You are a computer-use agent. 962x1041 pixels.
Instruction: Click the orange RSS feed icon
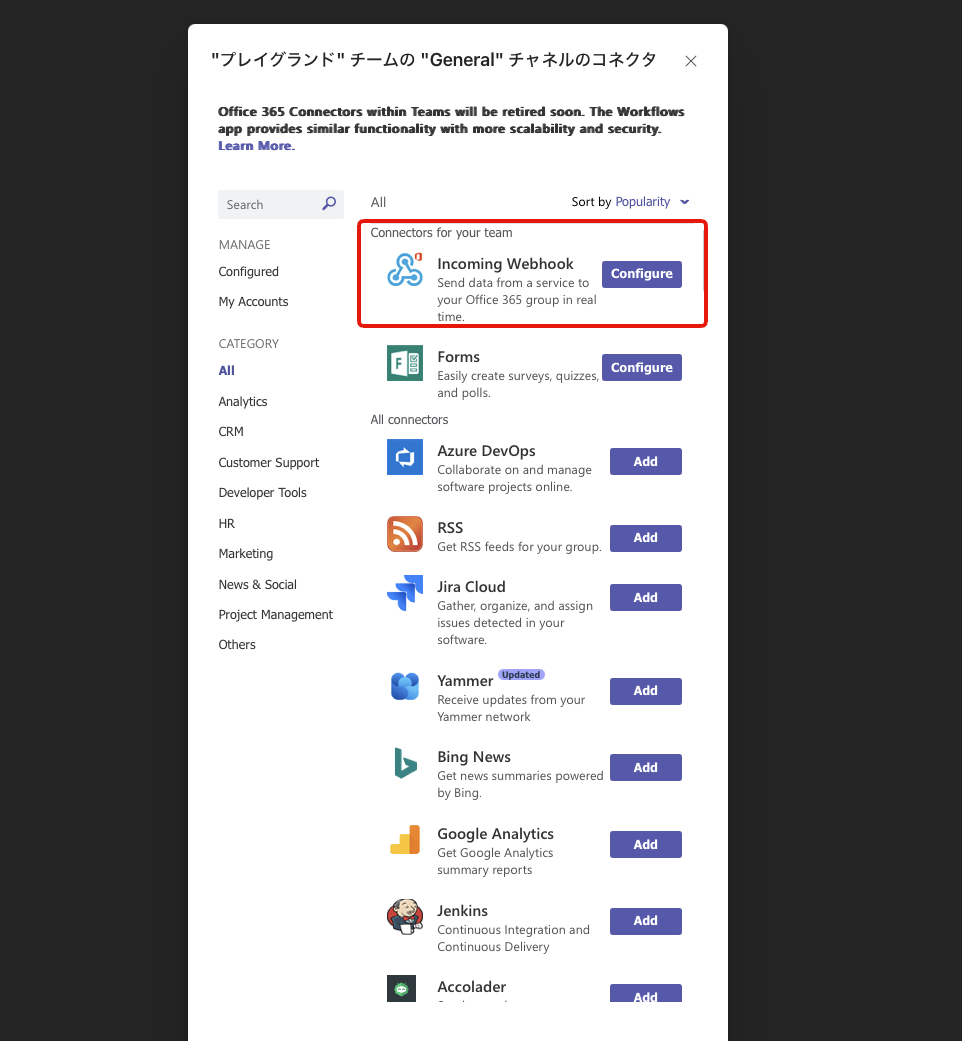pos(405,534)
